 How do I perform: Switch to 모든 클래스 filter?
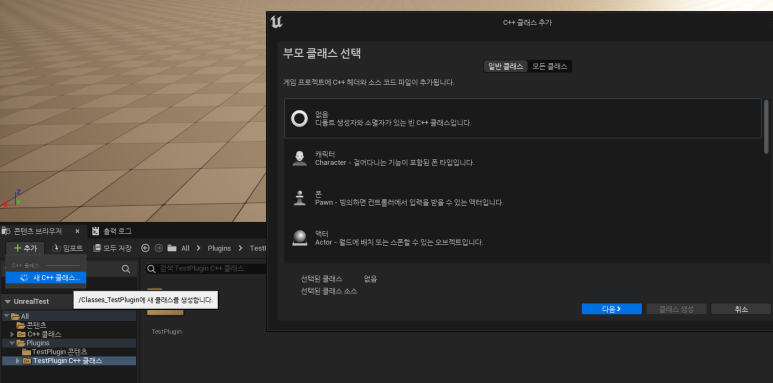coord(550,67)
